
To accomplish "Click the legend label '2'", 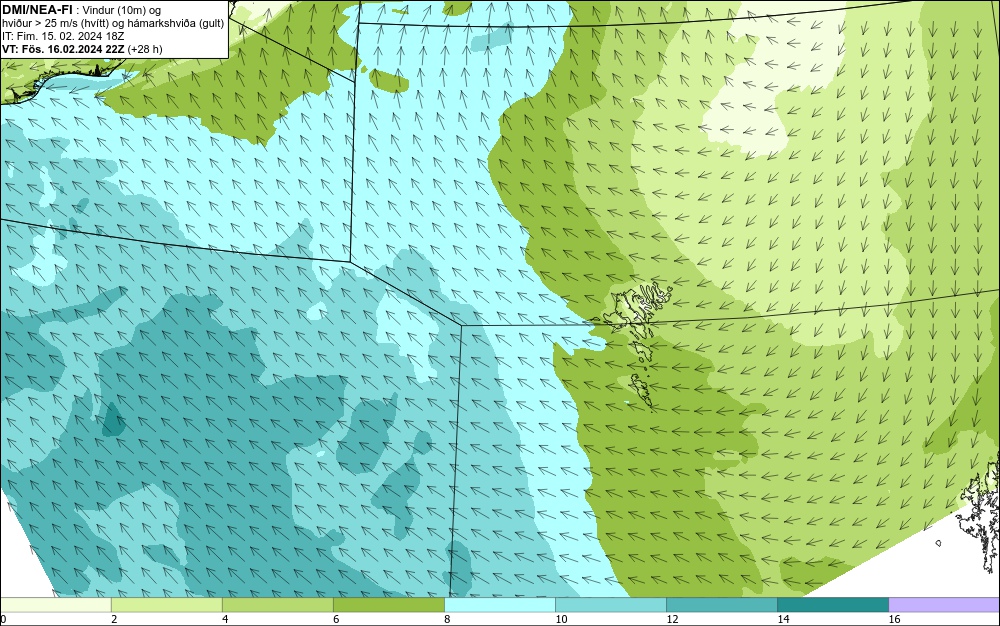I will [114, 619].
